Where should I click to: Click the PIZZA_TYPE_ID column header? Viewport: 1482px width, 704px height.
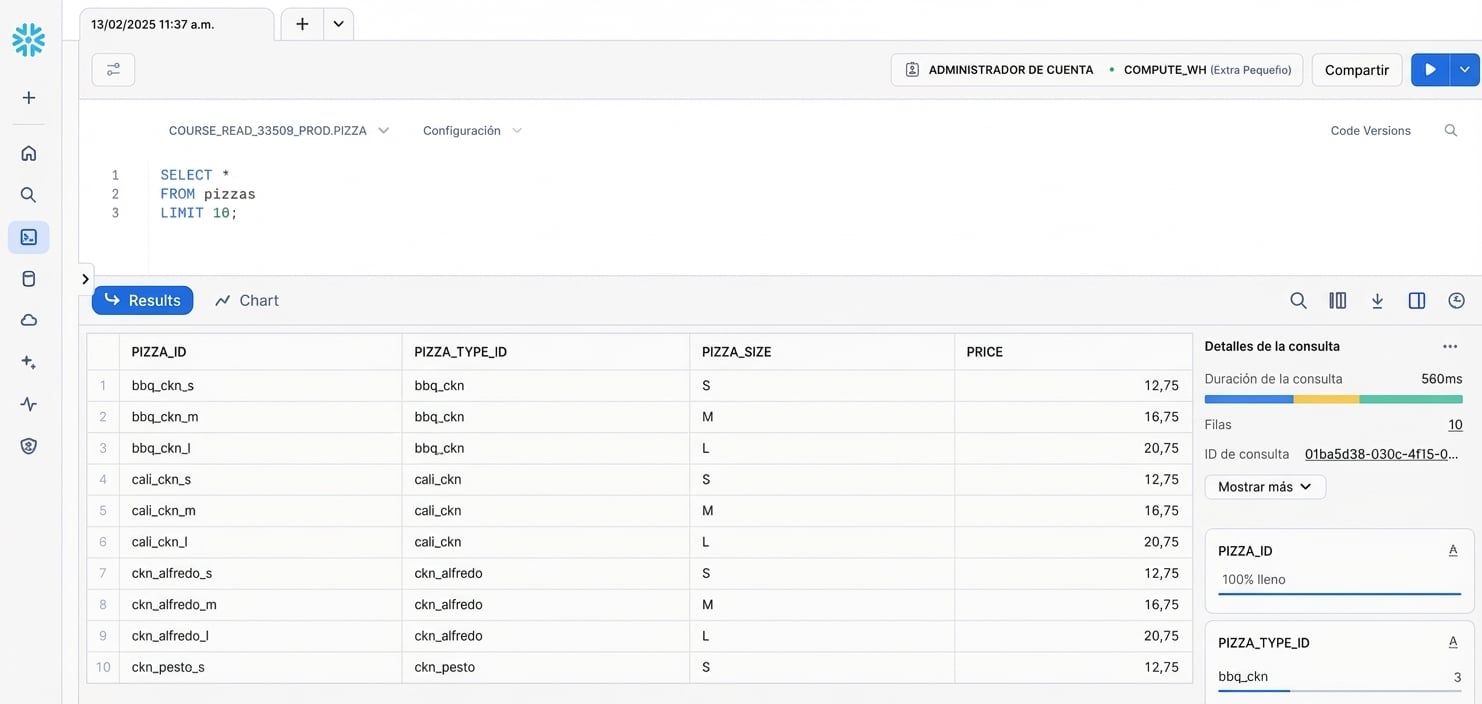[x=546, y=352]
